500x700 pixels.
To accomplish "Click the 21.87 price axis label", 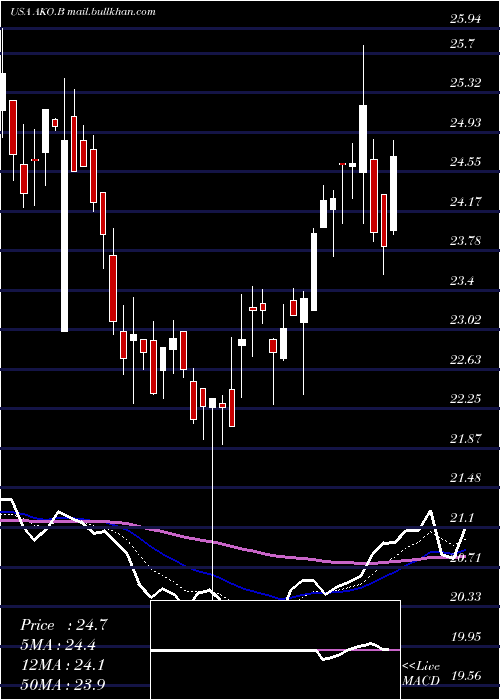I will (x=466, y=439).
